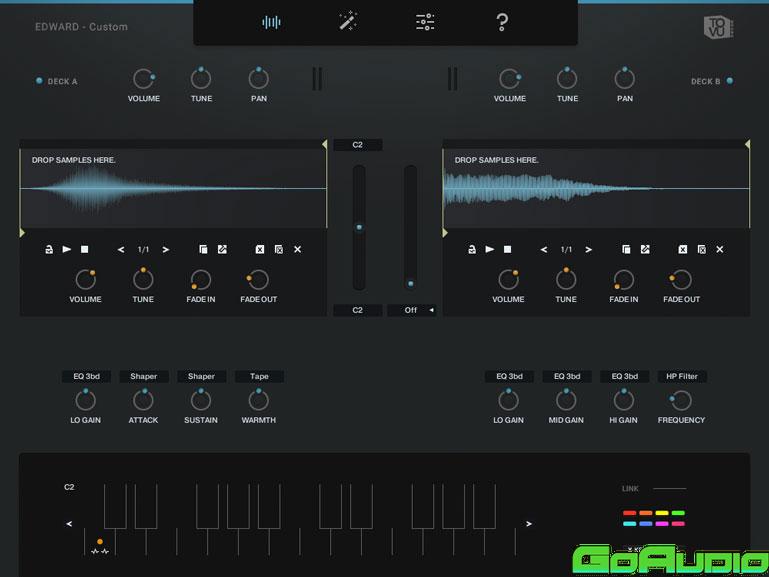Go to previous sample in right panel
769x577 pixels.
coord(544,249)
